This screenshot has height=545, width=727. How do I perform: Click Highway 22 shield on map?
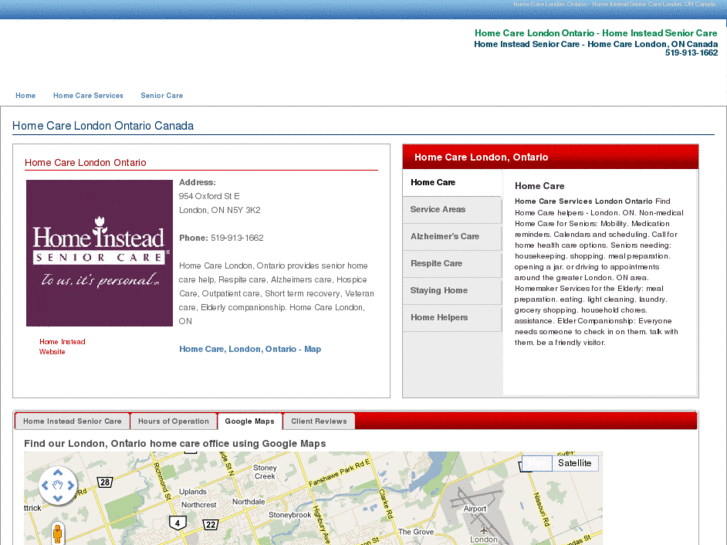tap(210, 525)
